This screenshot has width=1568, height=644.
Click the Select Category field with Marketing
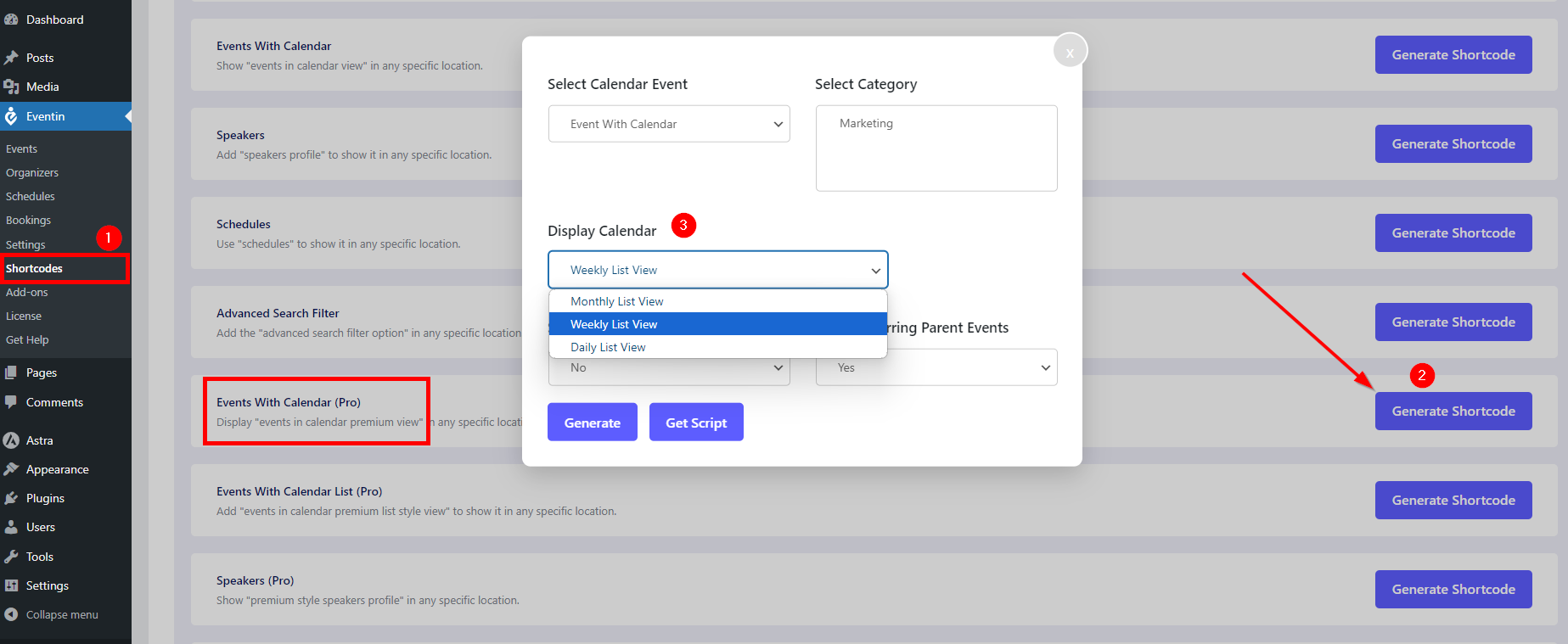(936, 148)
